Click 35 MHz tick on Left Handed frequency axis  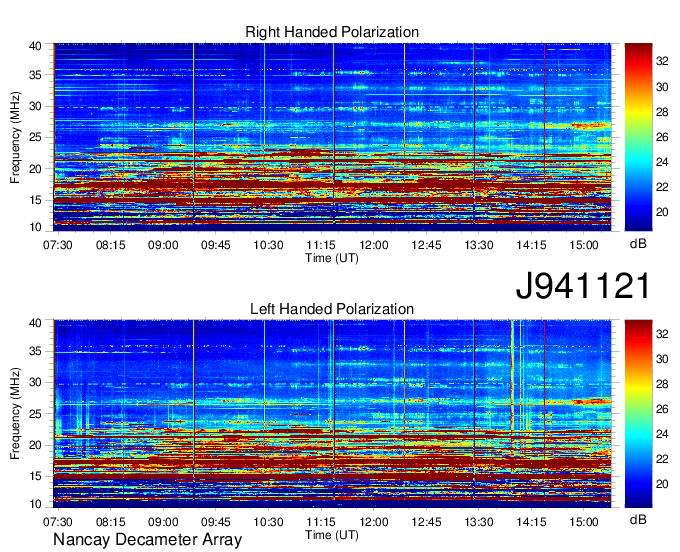(x=36, y=351)
